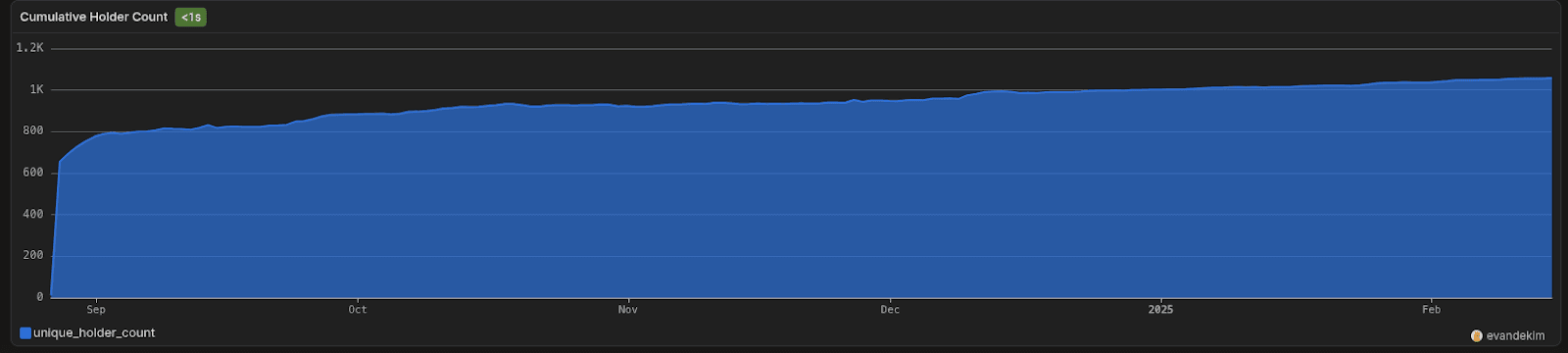The image size is (1568, 353).
Task: Select the Feb label on the x-axis
Action: (x=1432, y=310)
